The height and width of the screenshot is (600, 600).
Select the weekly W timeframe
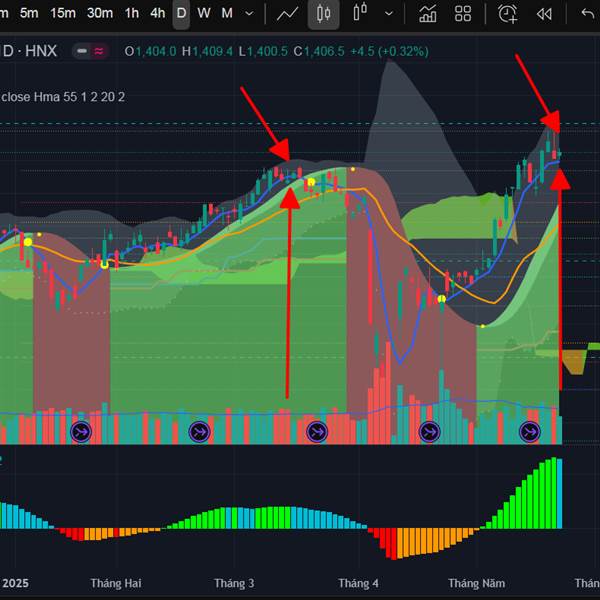coord(204,13)
